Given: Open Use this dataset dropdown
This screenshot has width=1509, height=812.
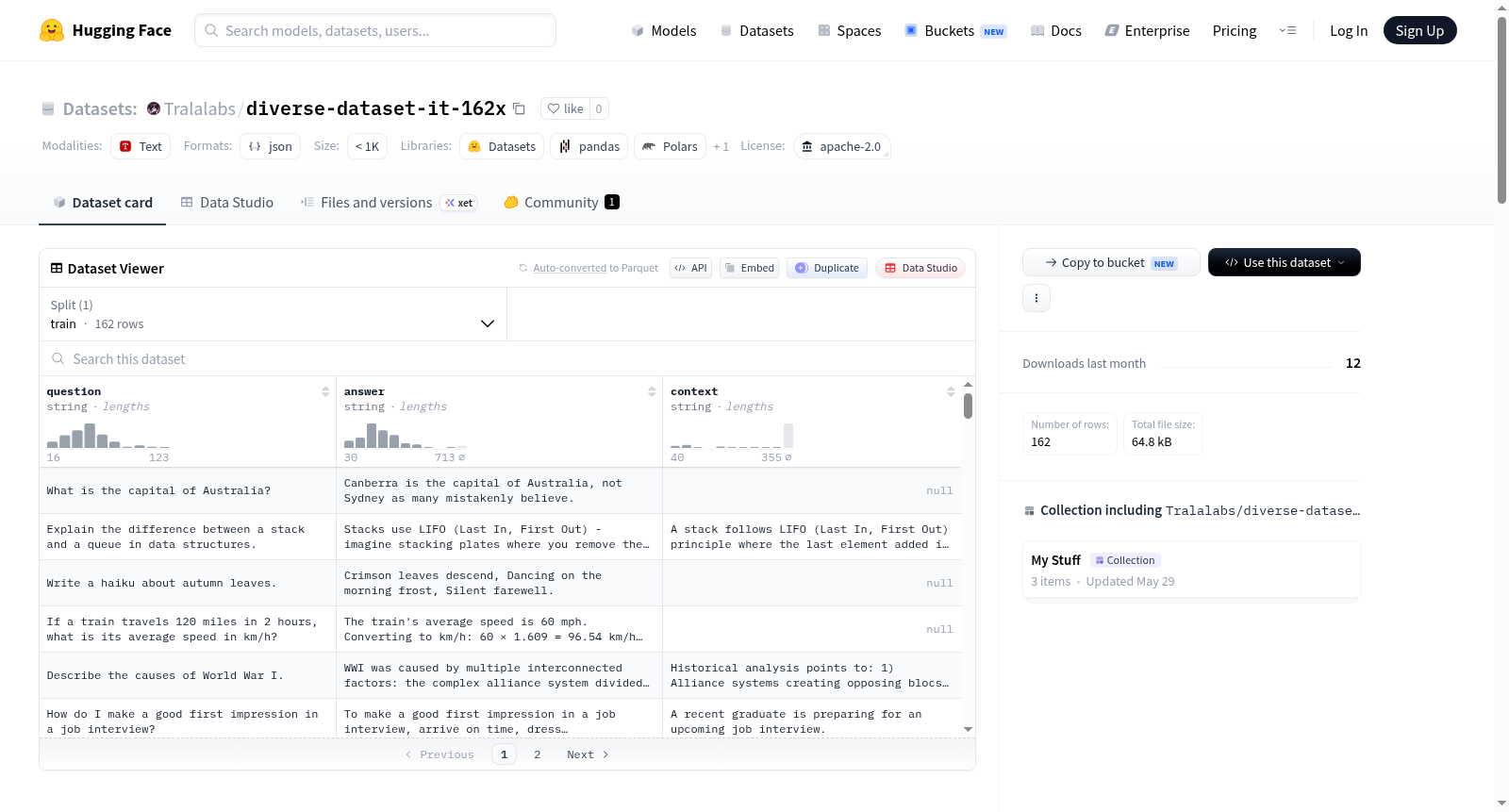Looking at the screenshot, I should pos(1285,262).
